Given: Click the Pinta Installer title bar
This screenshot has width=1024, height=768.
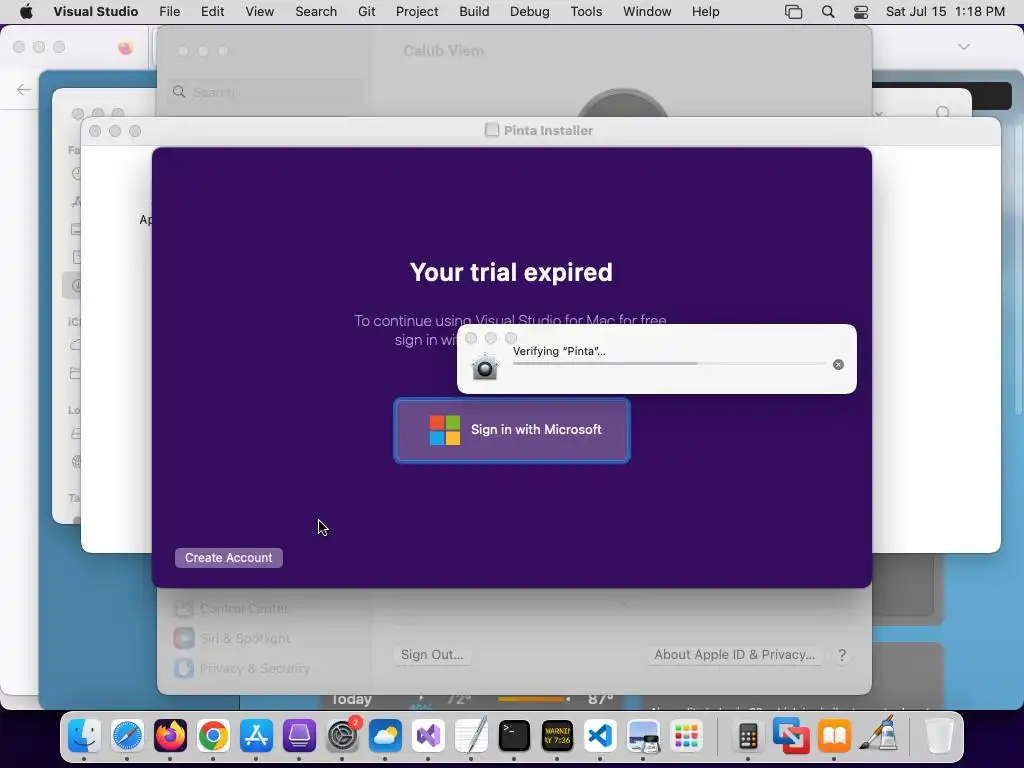Looking at the screenshot, I should tap(541, 131).
